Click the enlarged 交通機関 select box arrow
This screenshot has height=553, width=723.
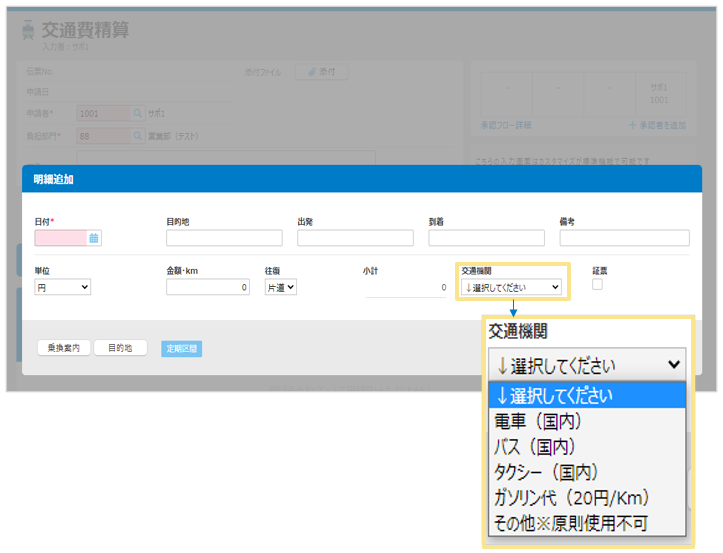pyautogui.click(x=673, y=365)
